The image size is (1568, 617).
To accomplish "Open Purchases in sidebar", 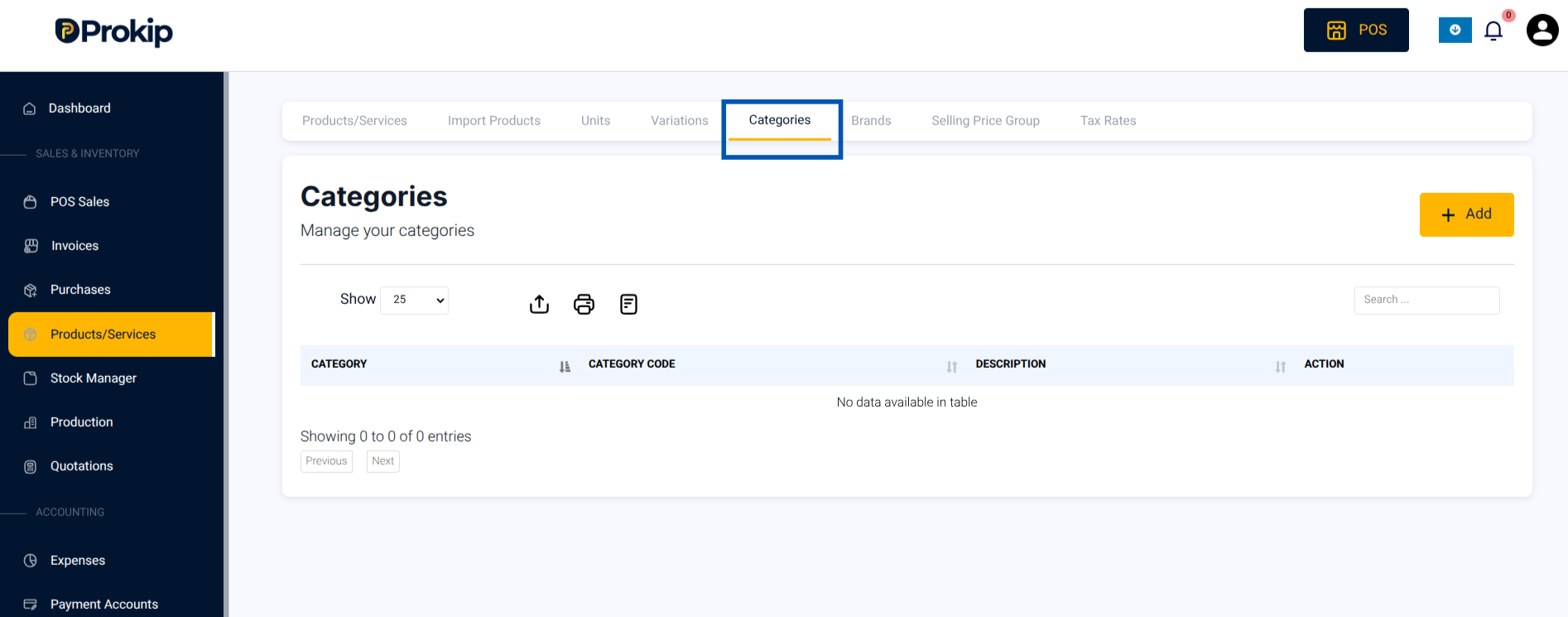I will point(80,290).
